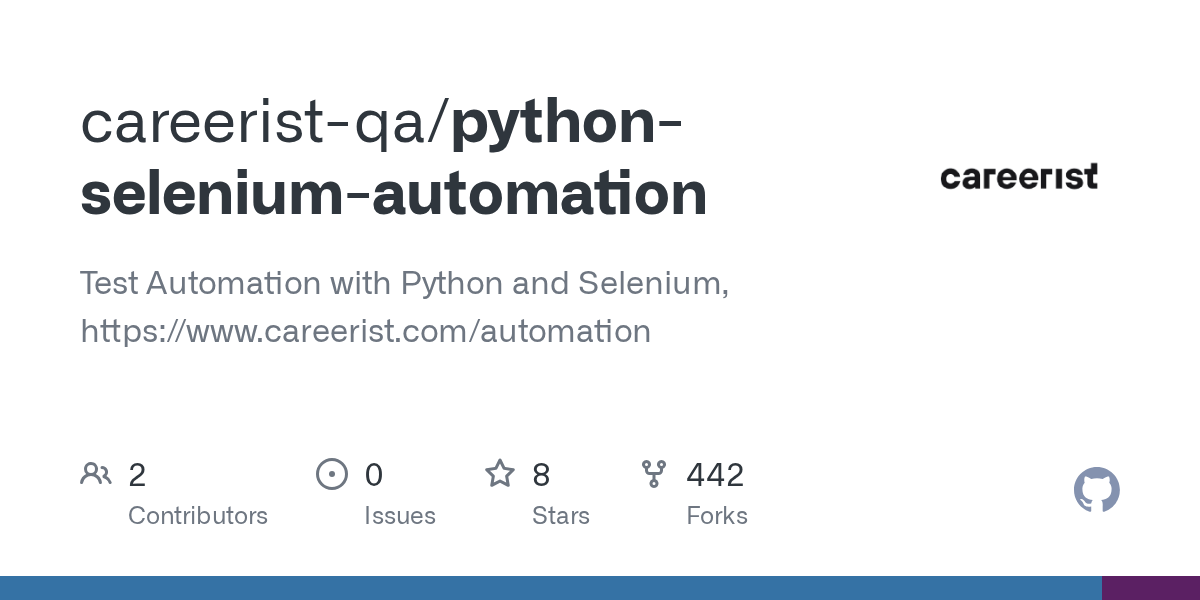
Task: Select the Test Automation description text
Action: point(404,284)
